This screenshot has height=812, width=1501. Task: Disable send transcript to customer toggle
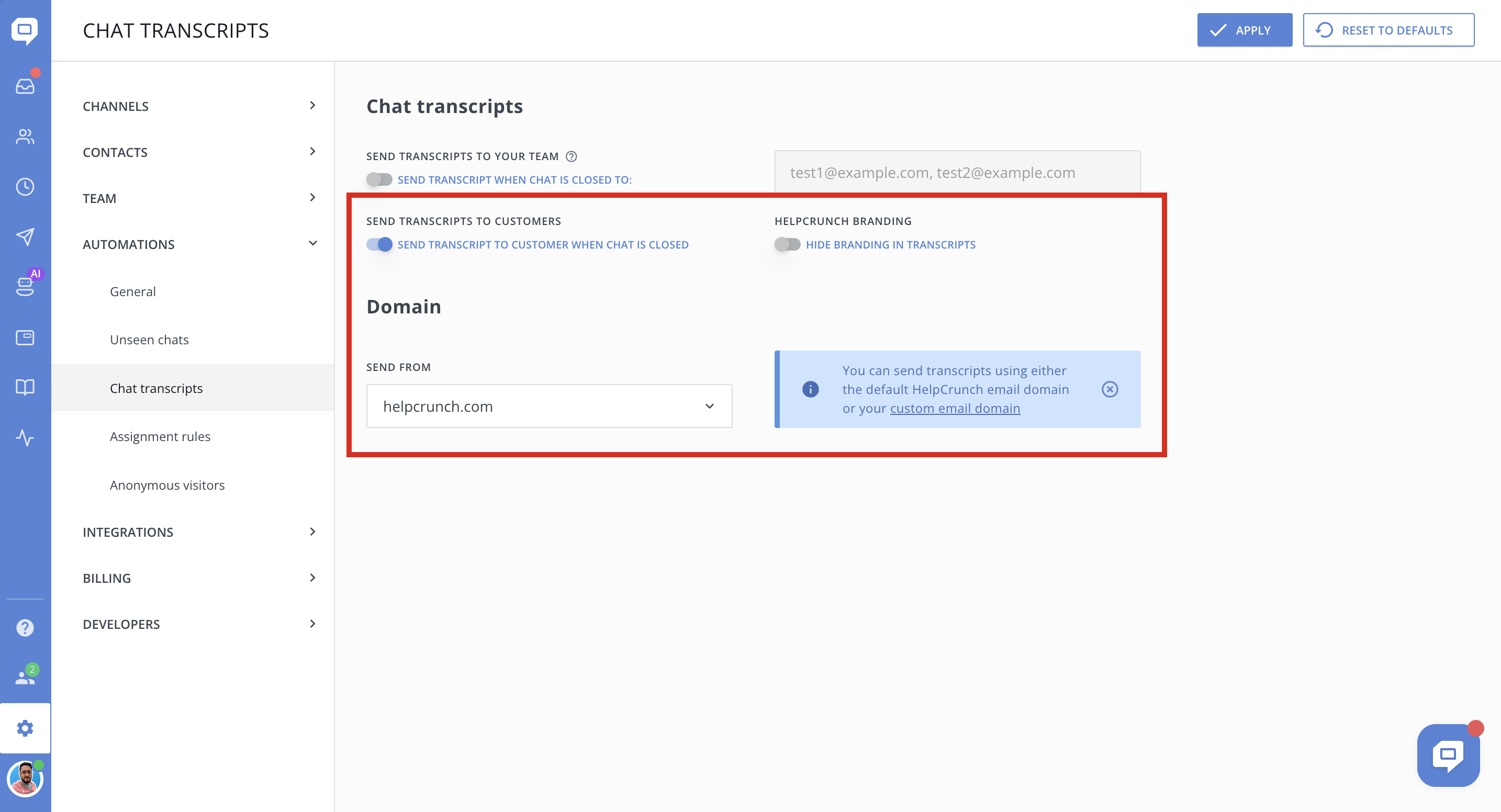click(379, 245)
